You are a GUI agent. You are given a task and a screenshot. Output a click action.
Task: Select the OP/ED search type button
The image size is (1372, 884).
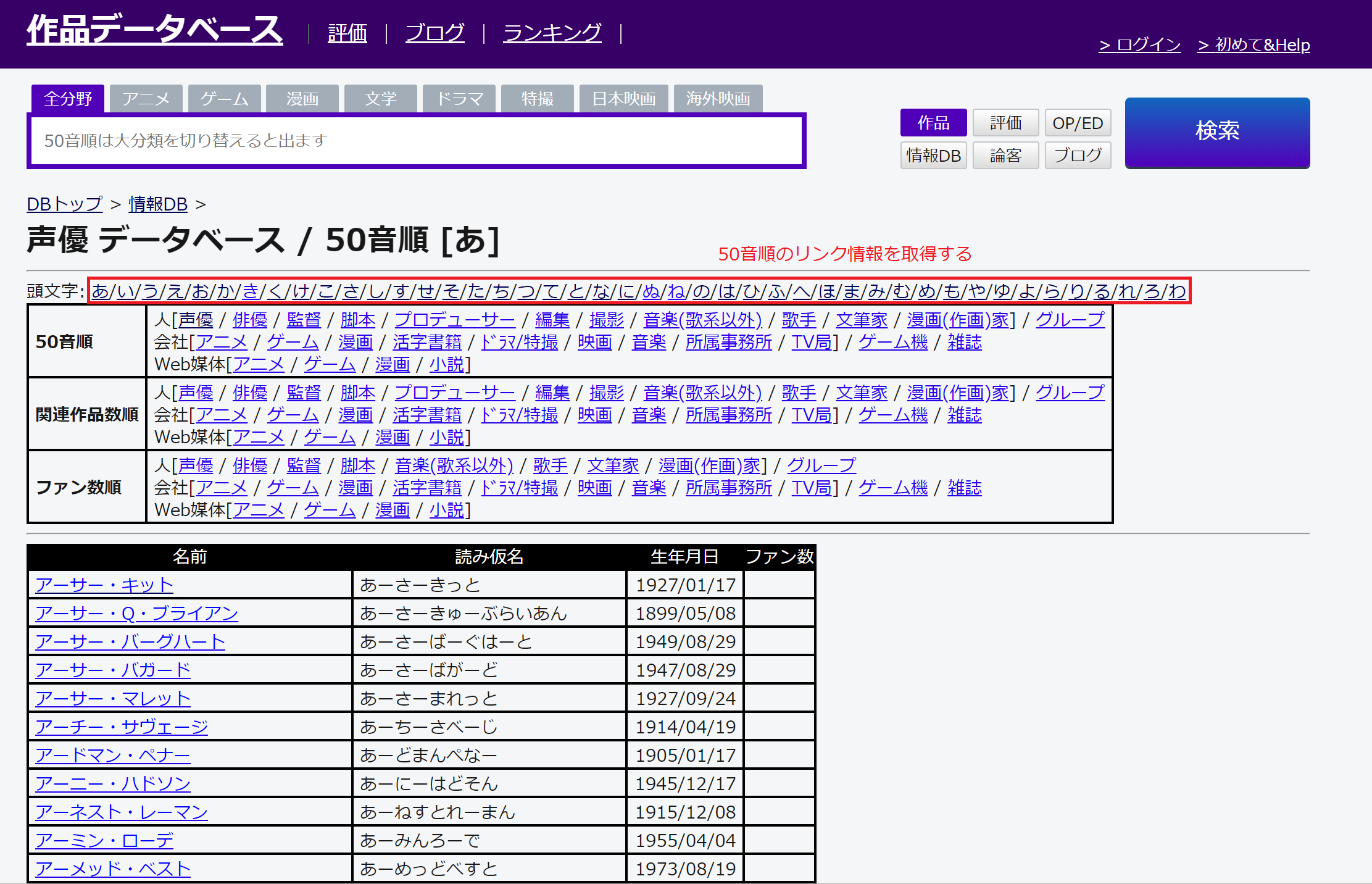pyautogui.click(x=1078, y=123)
